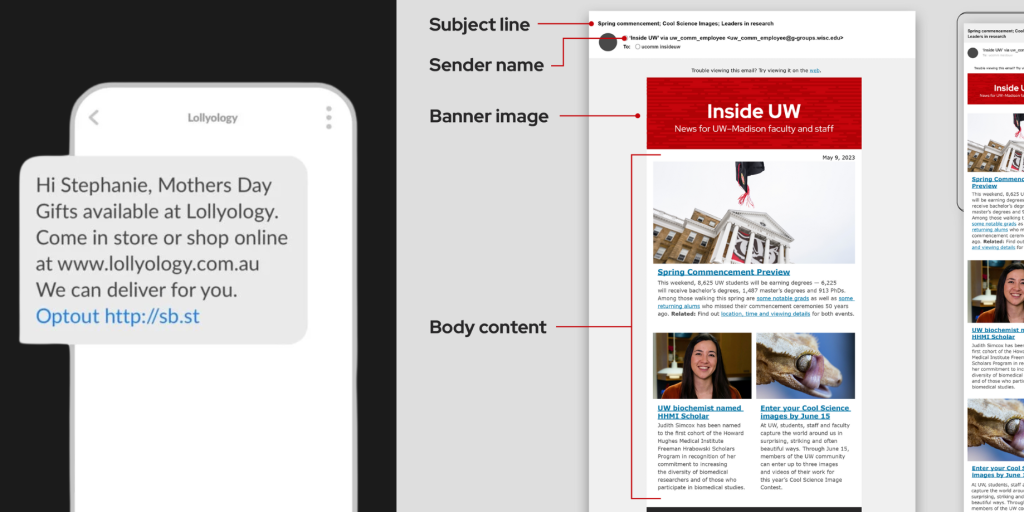The image size is (1024, 512).
Task: Open the three-dot menu on the phone
Action: point(328,118)
